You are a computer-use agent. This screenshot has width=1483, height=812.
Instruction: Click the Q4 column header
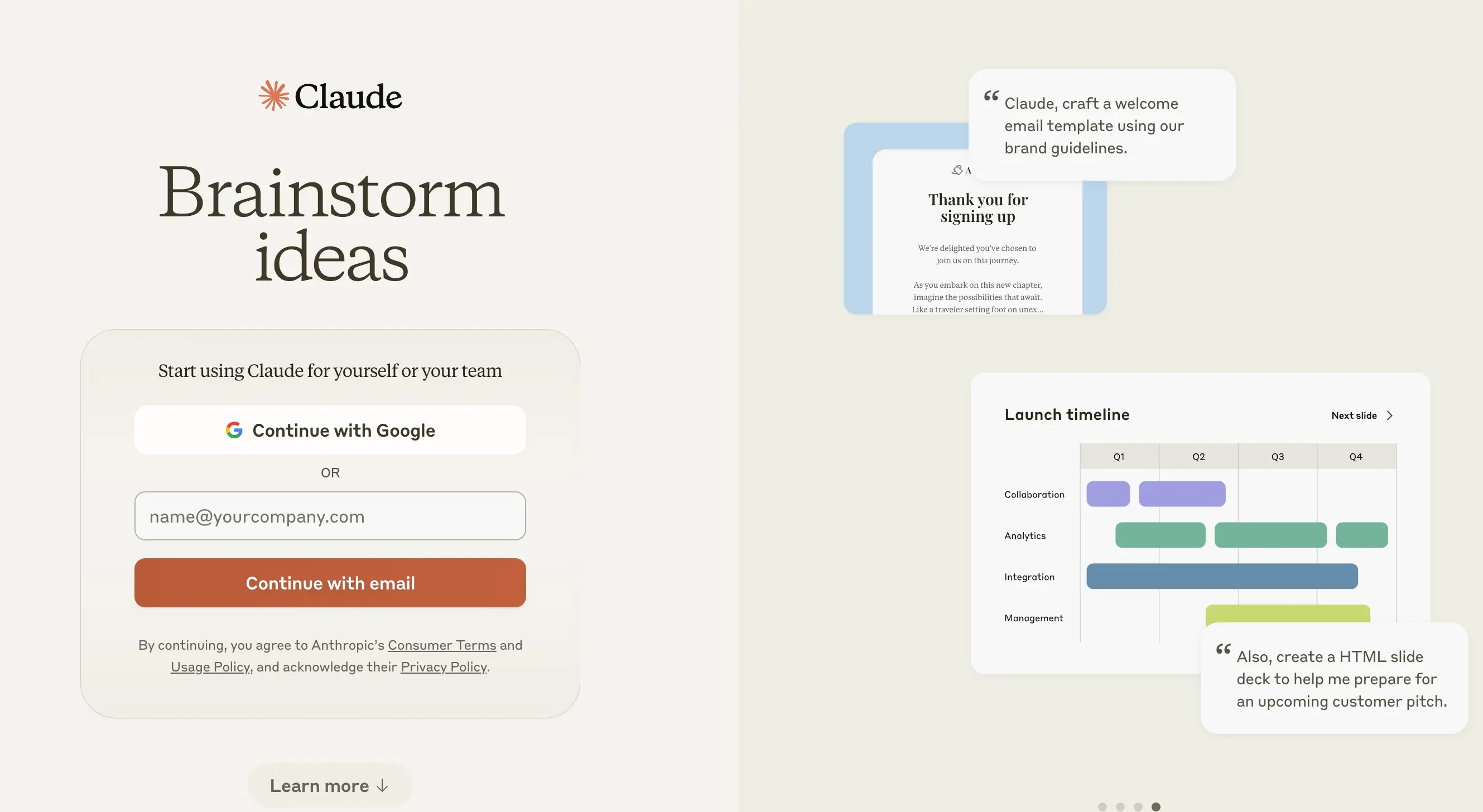[1356, 456]
